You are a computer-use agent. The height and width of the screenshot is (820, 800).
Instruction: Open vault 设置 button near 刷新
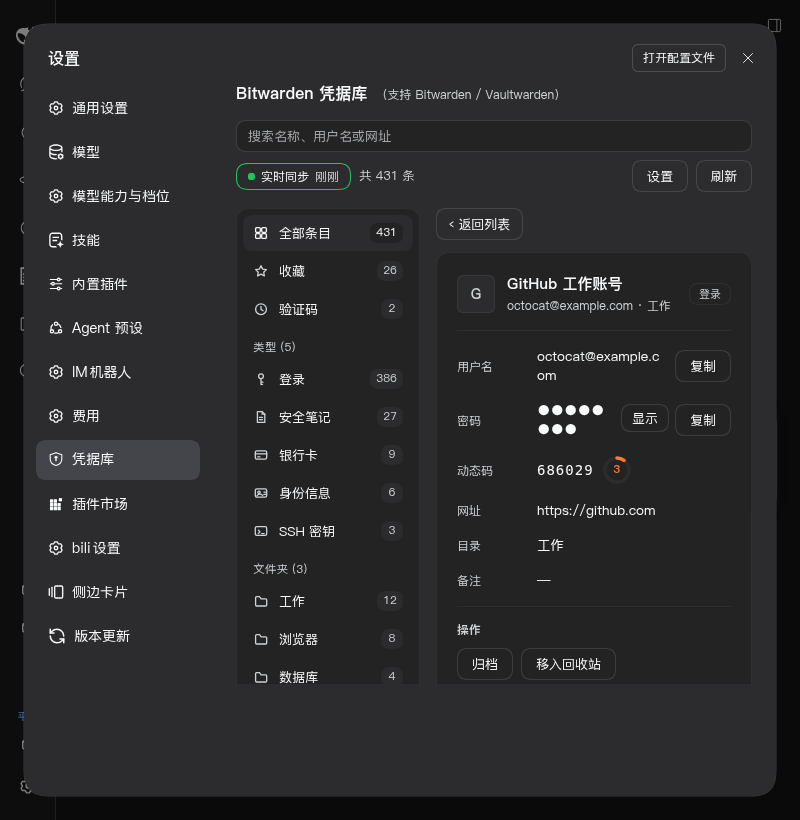[x=659, y=177]
